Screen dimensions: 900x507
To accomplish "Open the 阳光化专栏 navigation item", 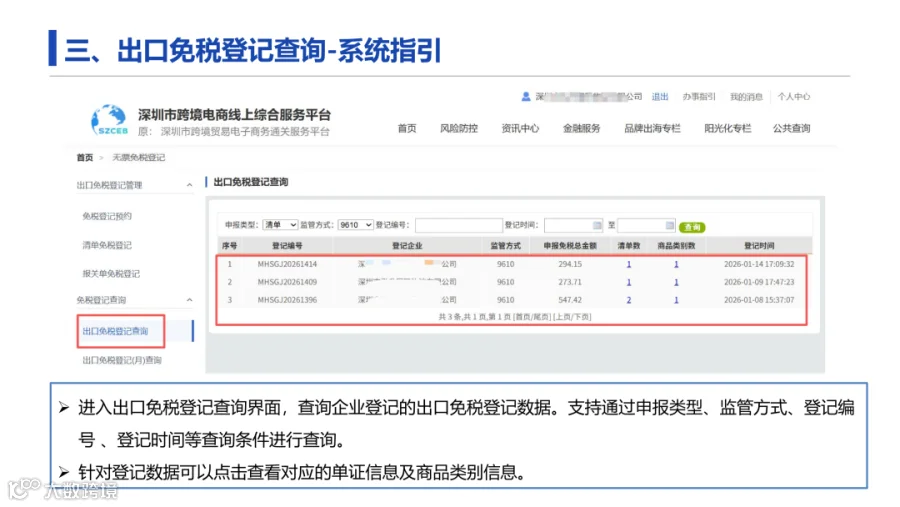I will click(x=727, y=128).
